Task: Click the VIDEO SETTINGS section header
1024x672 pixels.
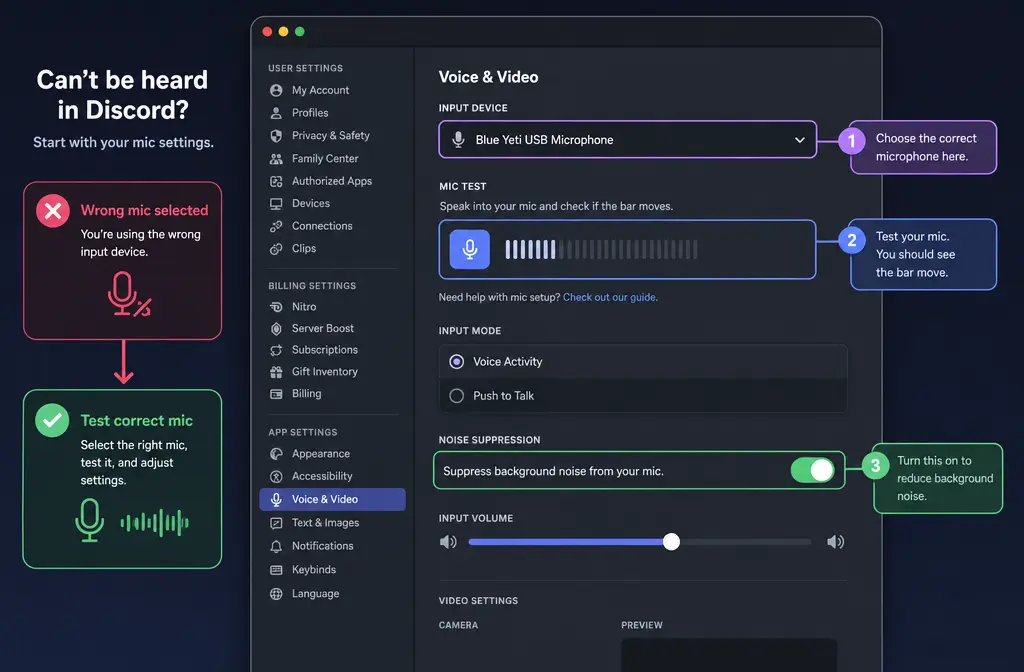Action: 478,601
